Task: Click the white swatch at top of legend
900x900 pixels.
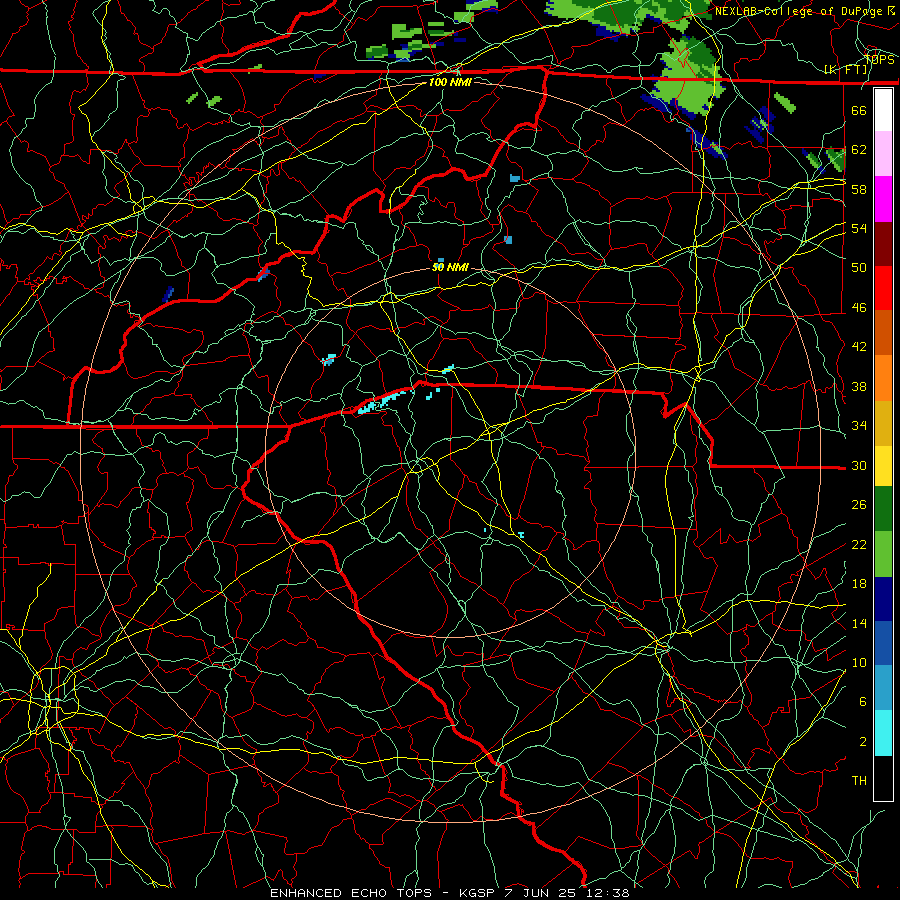Action: click(883, 110)
